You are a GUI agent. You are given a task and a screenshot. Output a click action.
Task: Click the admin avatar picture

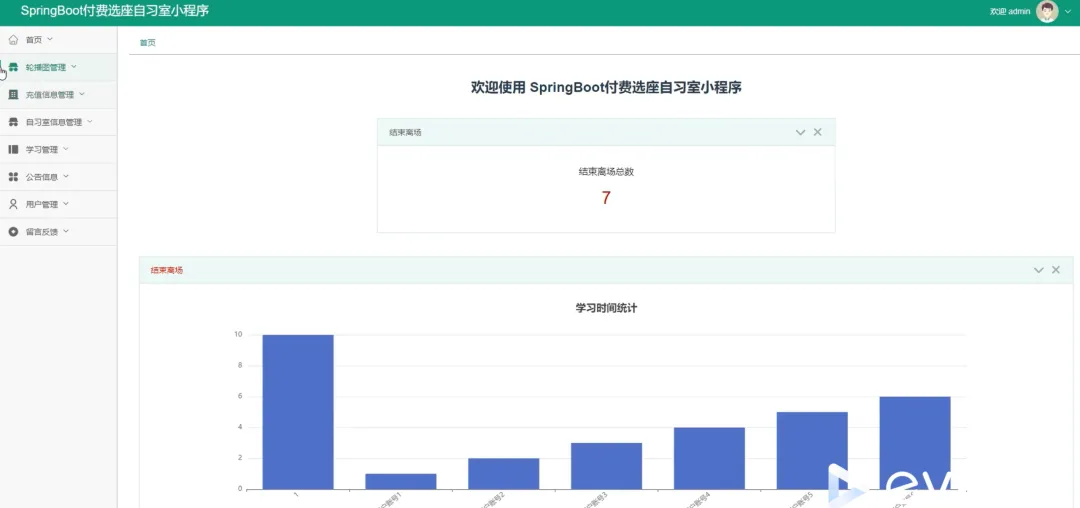point(1047,12)
